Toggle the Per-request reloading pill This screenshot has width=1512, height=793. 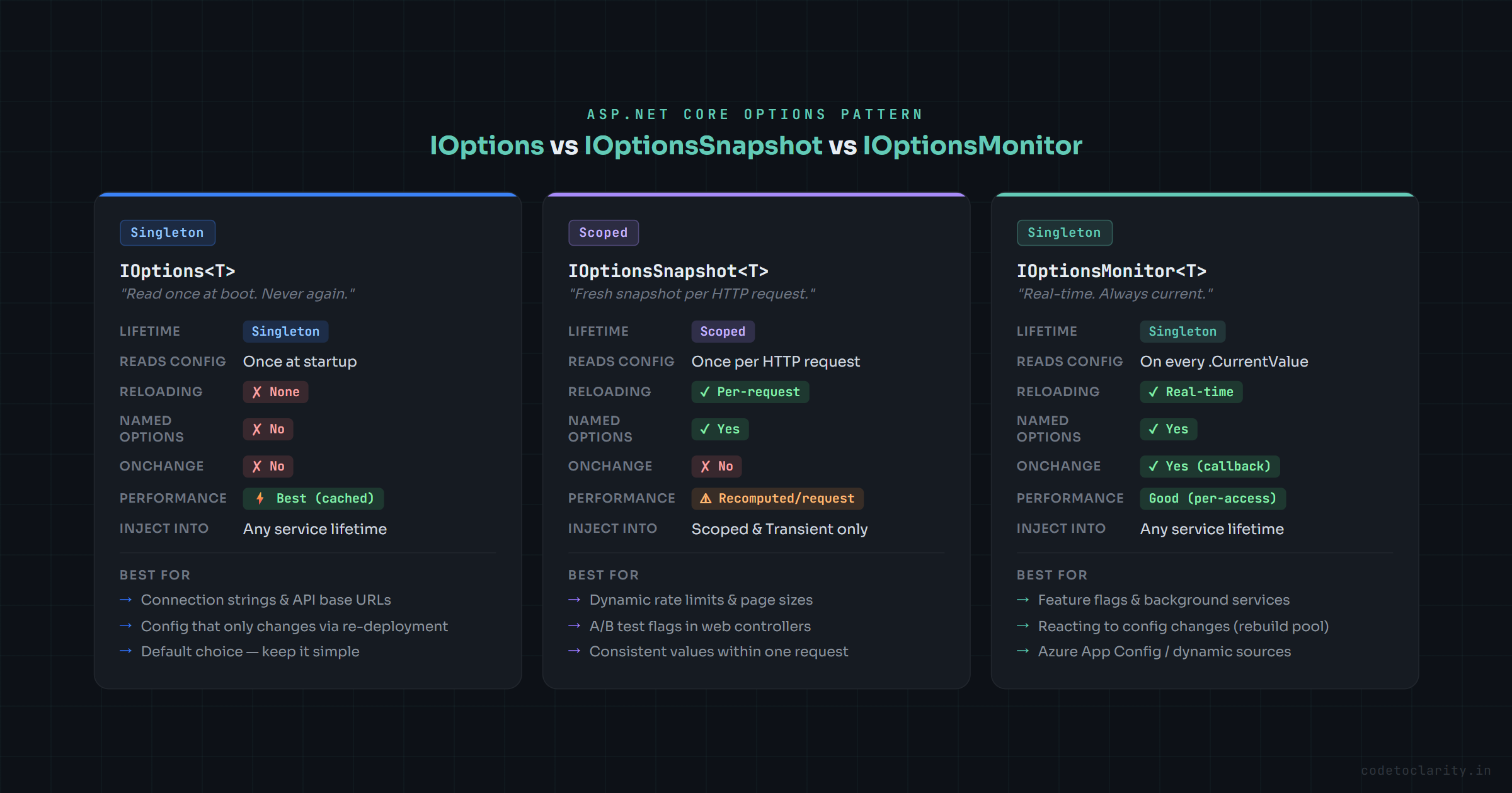[x=750, y=392]
